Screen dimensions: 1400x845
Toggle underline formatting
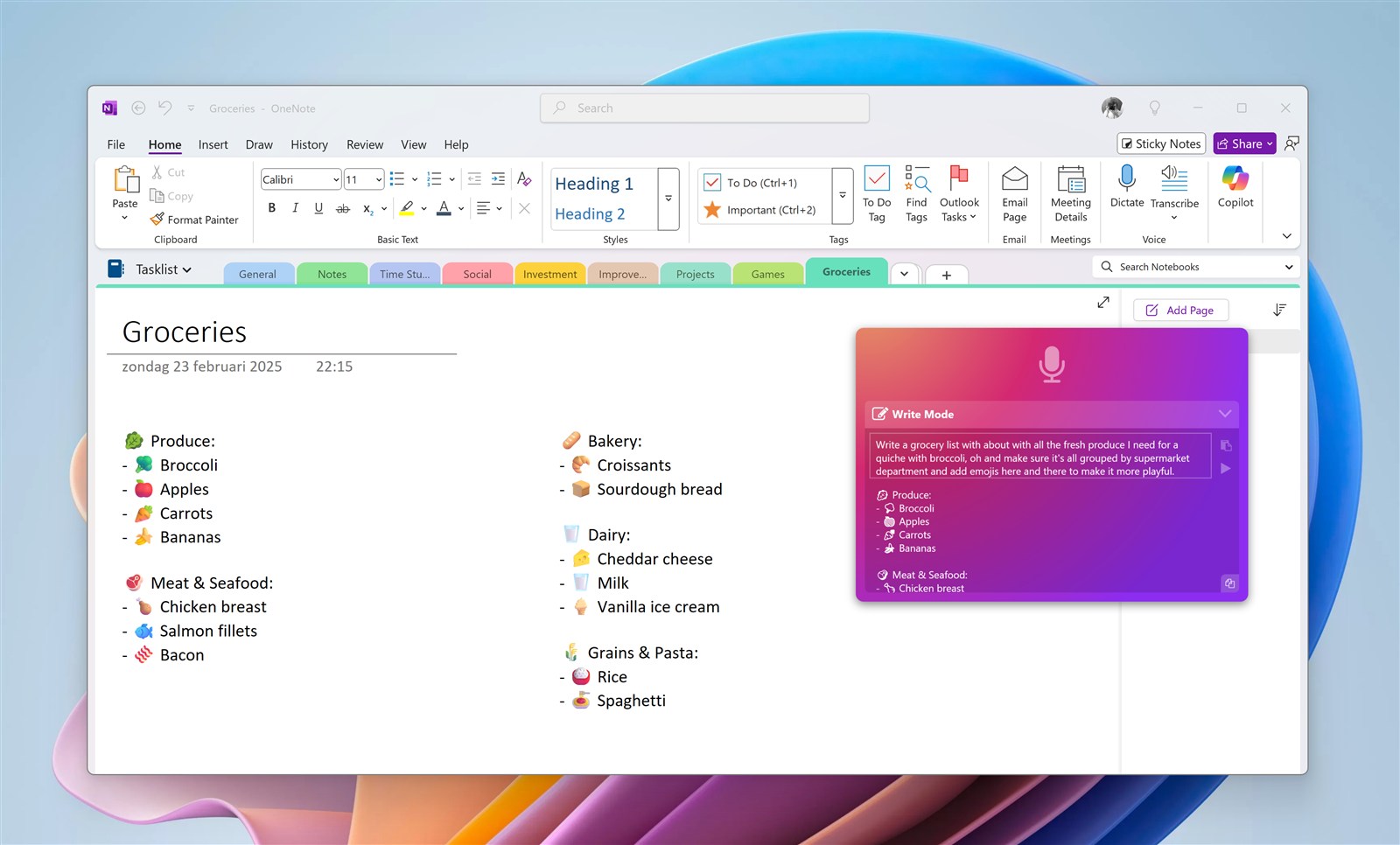318,208
